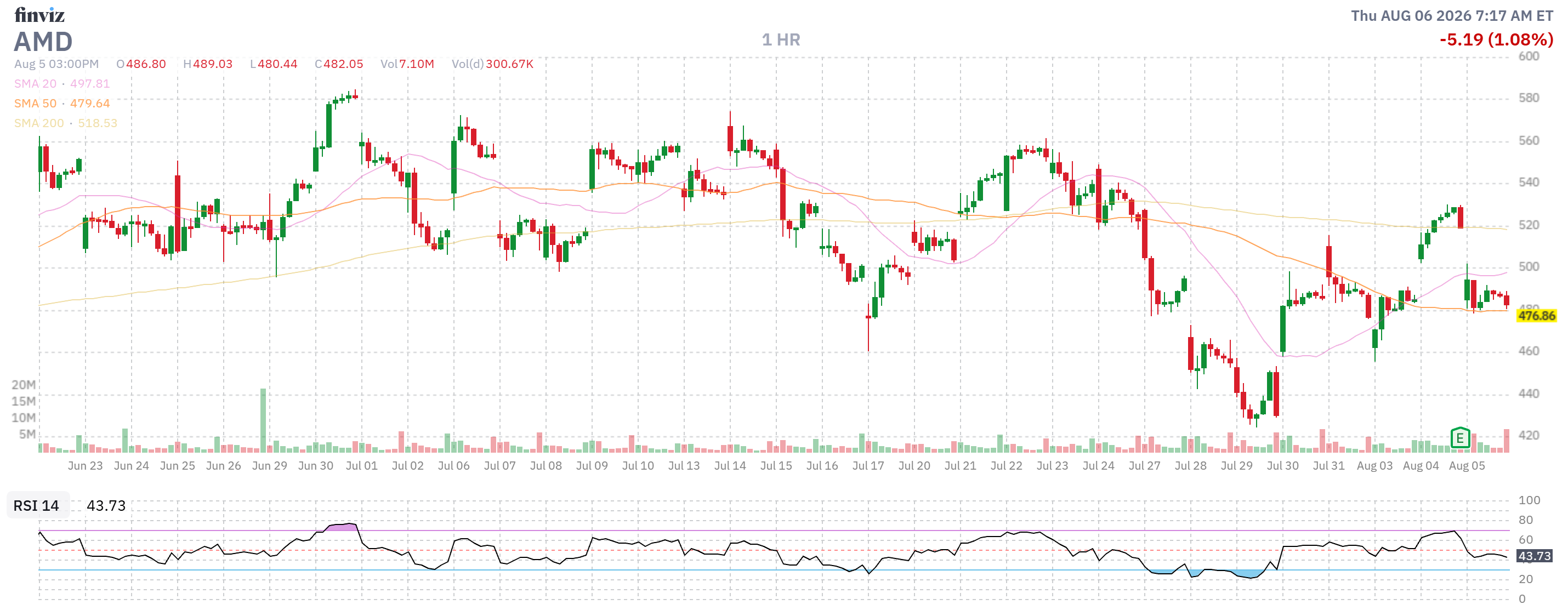Click the 5M volume axis label
1568x616 pixels.
pyautogui.click(x=27, y=434)
